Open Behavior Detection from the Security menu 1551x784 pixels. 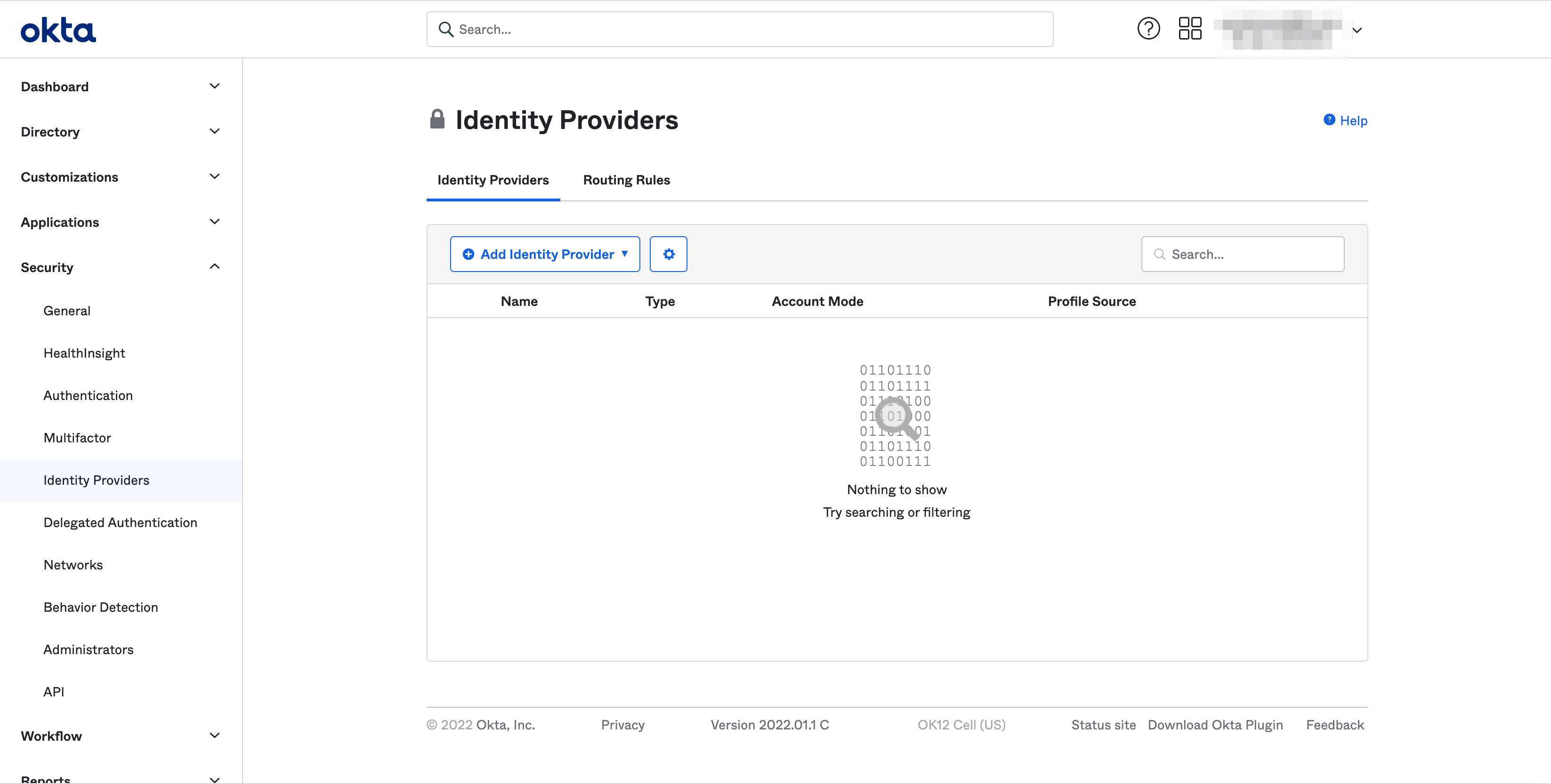click(101, 607)
